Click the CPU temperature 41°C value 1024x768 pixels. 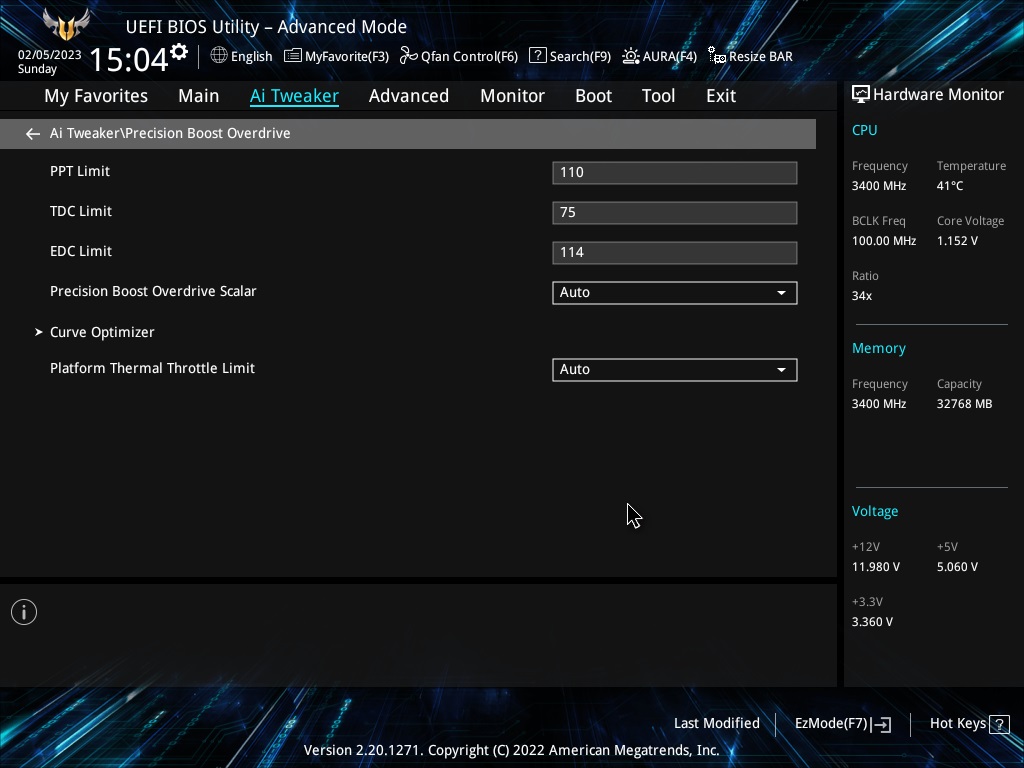click(x=950, y=186)
